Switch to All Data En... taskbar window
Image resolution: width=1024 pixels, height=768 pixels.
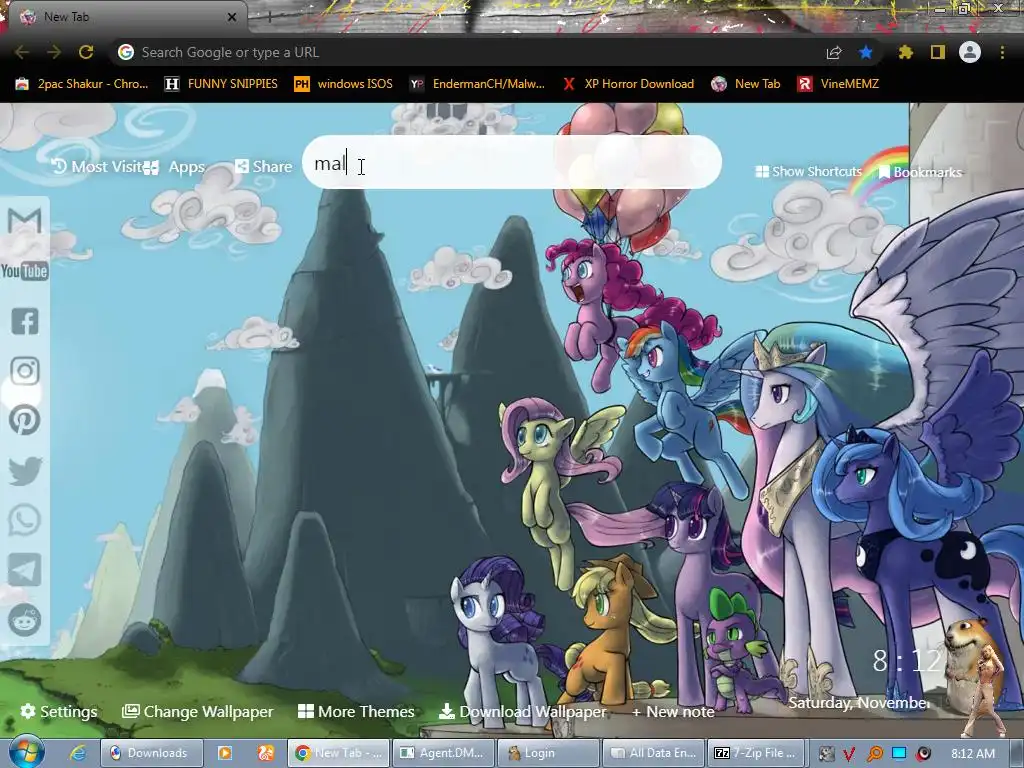pyautogui.click(x=654, y=753)
